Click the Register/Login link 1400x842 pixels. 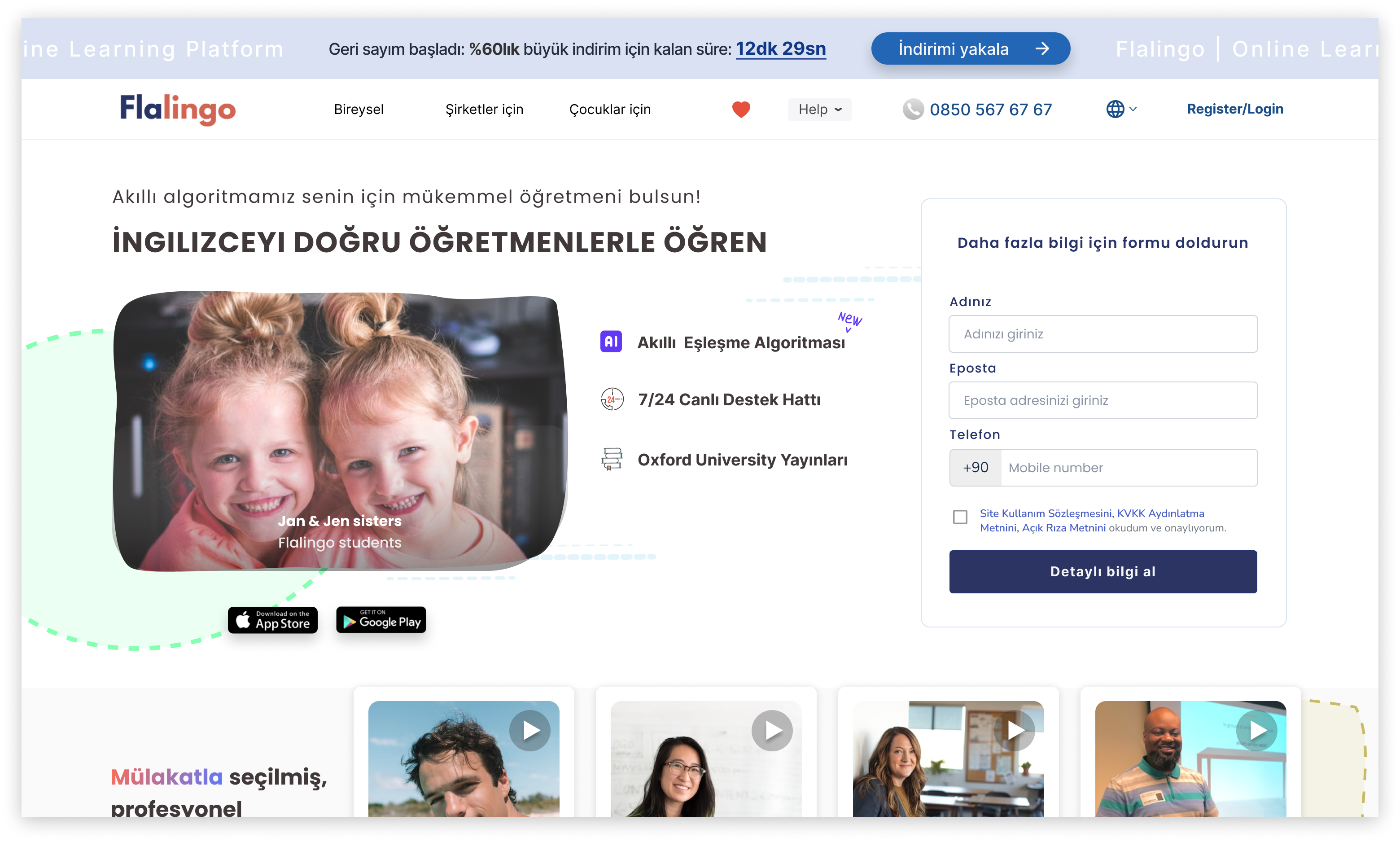point(1234,109)
